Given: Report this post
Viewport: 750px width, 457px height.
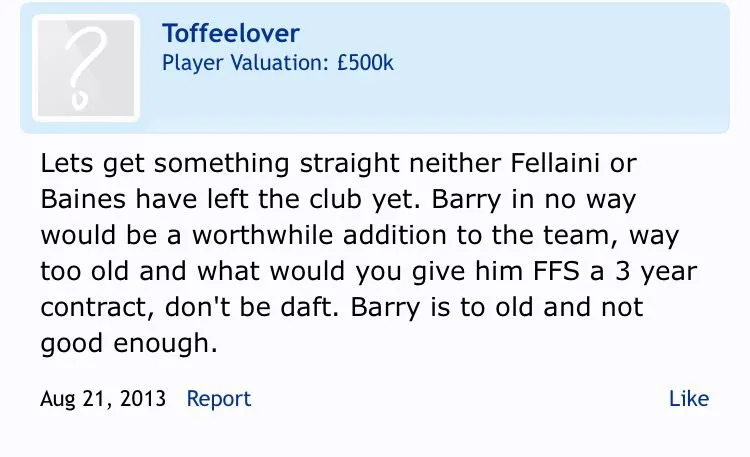Looking at the screenshot, I should (x=218, y=398).
